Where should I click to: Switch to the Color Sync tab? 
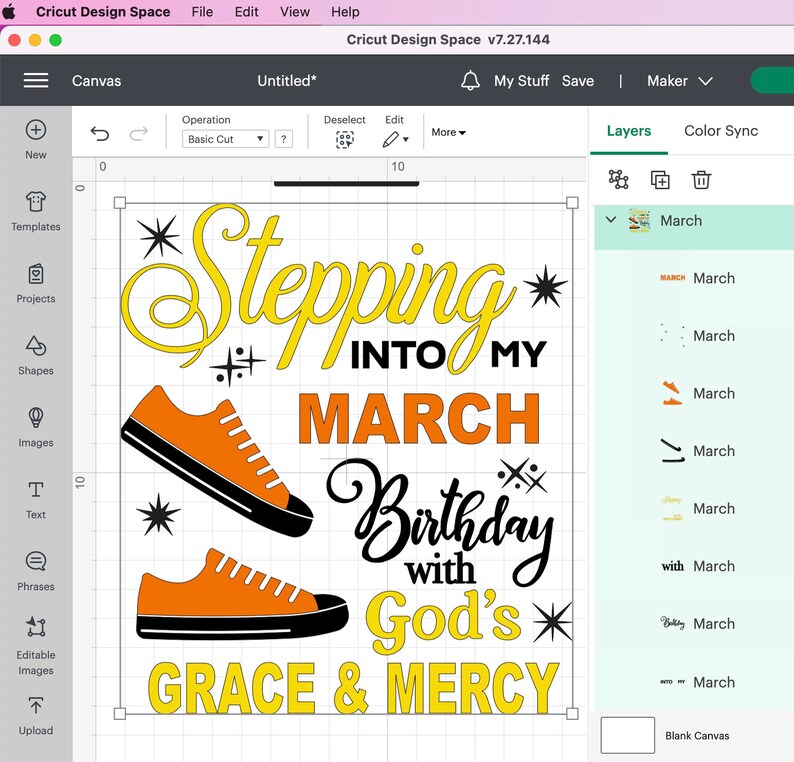point(721,131)
